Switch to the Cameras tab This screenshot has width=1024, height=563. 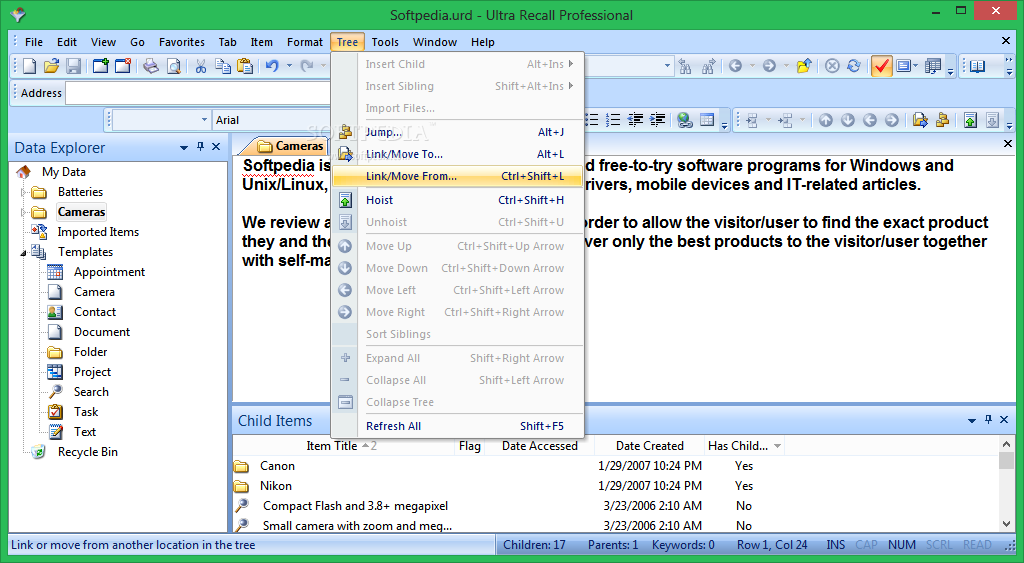291,146
